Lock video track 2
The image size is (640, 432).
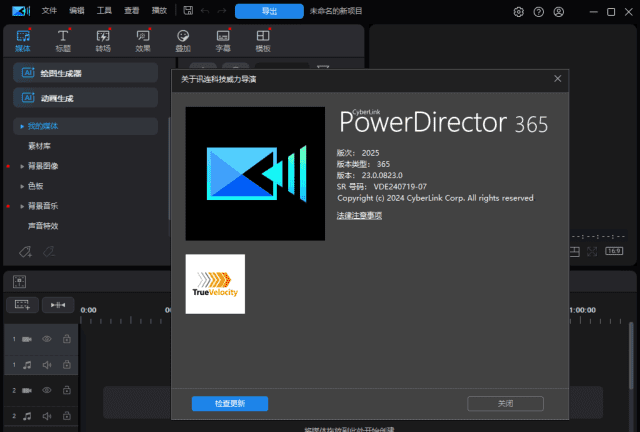pyautogui.click(x=67, y=390)
